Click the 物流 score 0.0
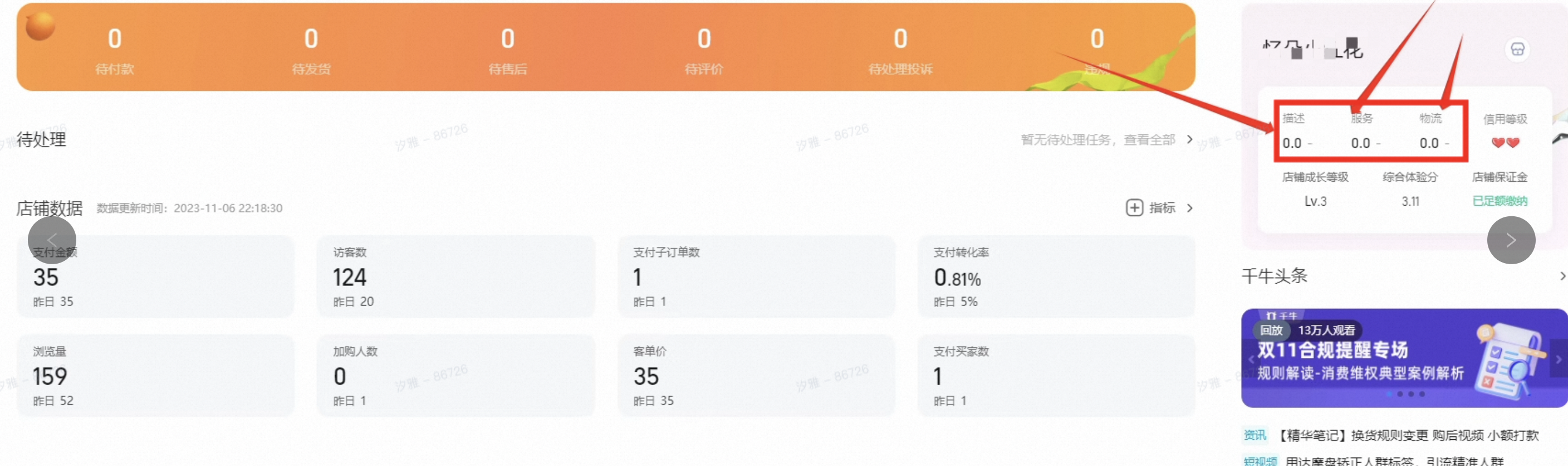Image resolution: width=1568 pixels, height=466 pixels. tap(1429, 143)
